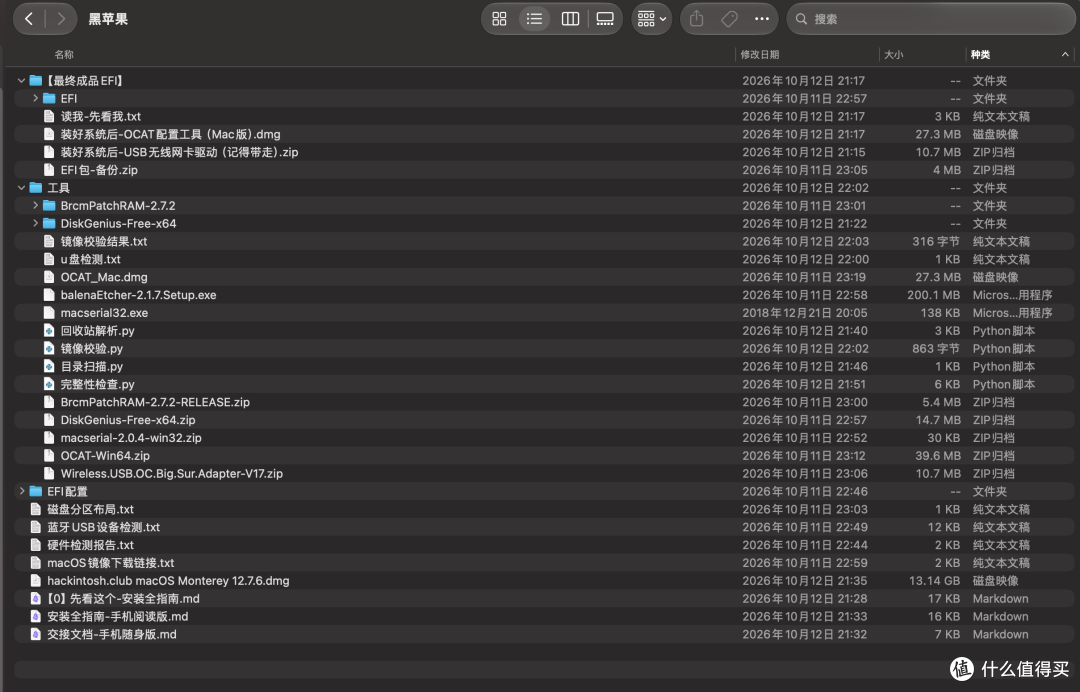Sort by the 名称 column header
Screen dimensions: 1080x692
coord(64,54)
